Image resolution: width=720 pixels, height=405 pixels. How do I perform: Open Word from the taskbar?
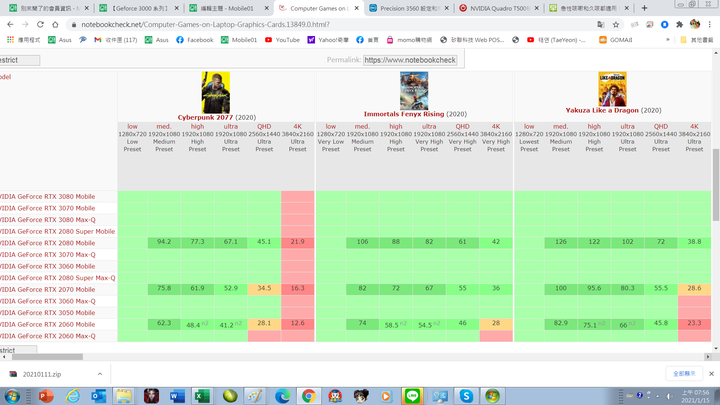click(177, 396)
